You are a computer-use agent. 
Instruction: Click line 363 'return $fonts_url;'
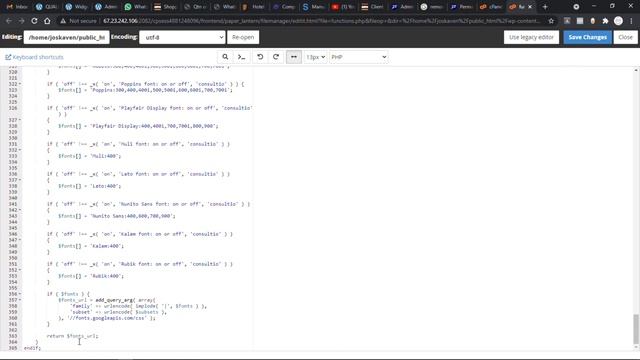72,336
